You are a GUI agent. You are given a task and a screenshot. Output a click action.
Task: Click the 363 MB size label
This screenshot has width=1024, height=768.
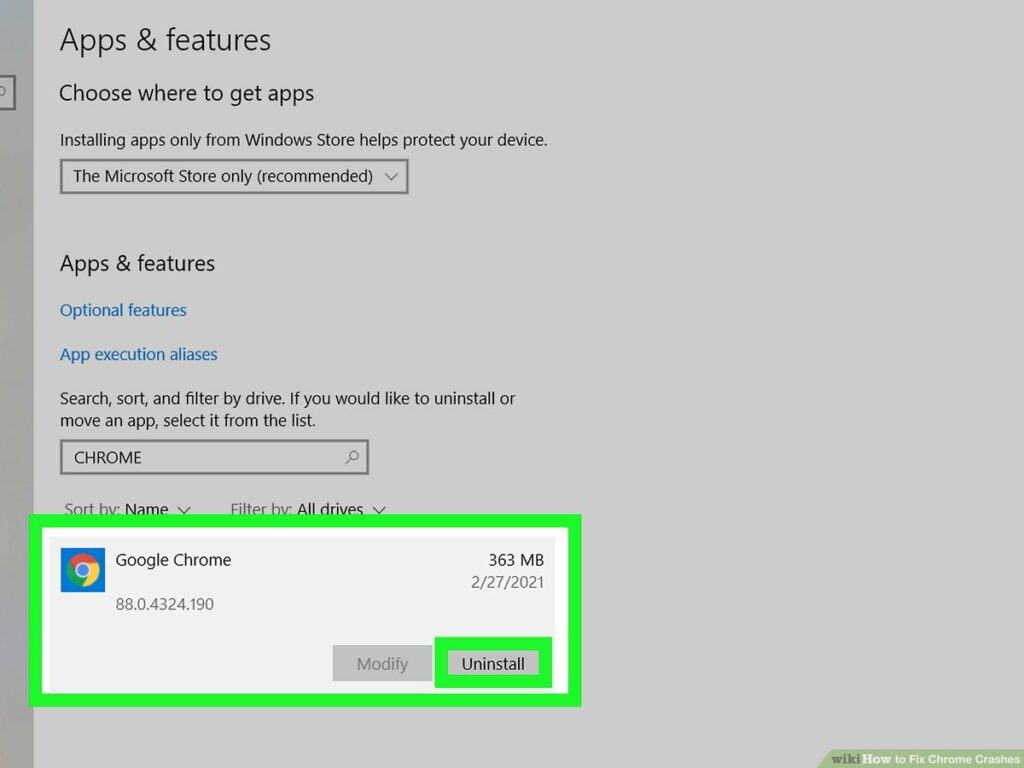pyautogui.click(x=515, y=560)
